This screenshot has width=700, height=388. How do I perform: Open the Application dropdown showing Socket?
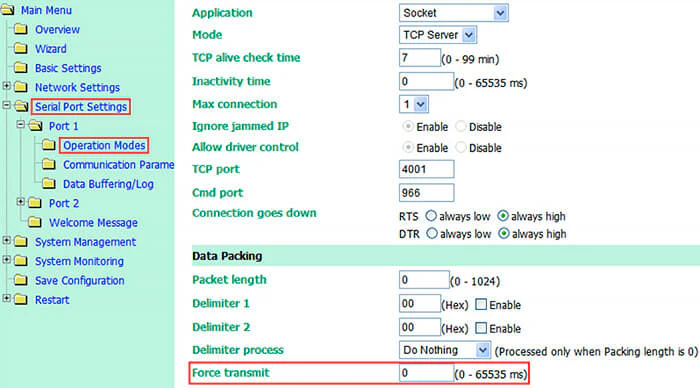click(x=453, y=13)
